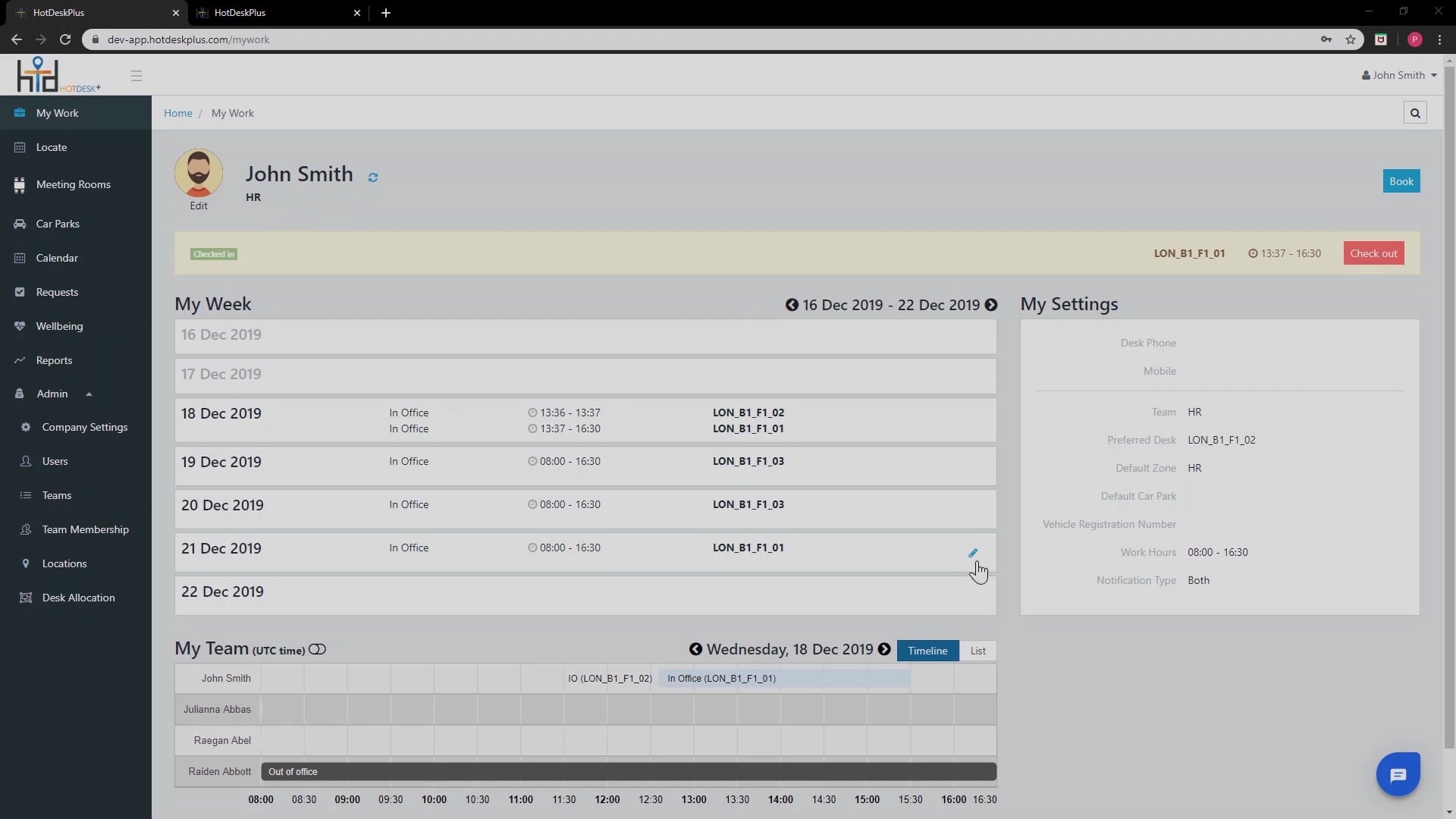The width and height of the screenshot is (1456, 819).
Task: Show previous day in My Team
Action: [x=695, y=649]
